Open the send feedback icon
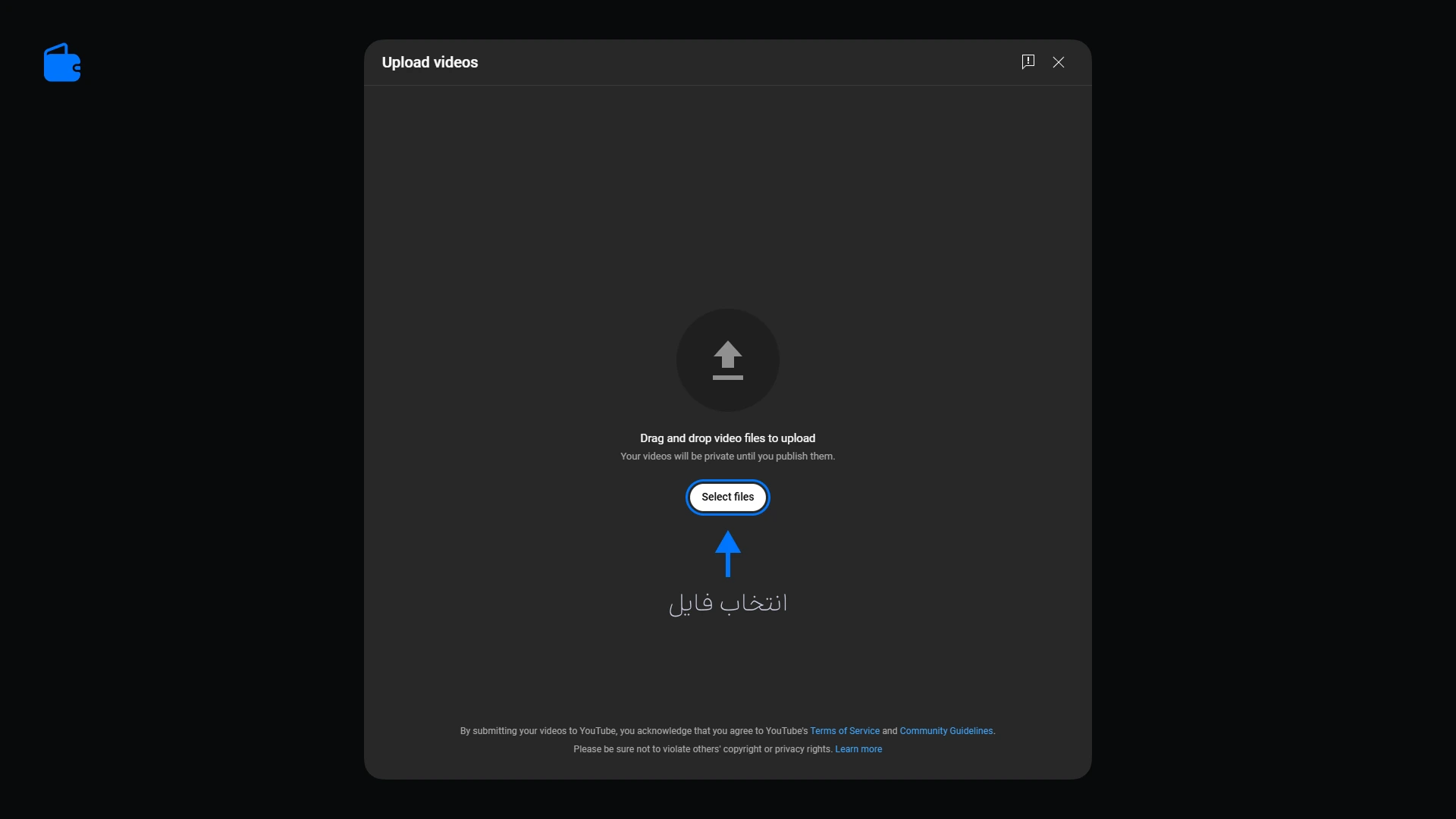 point(1028,62)
